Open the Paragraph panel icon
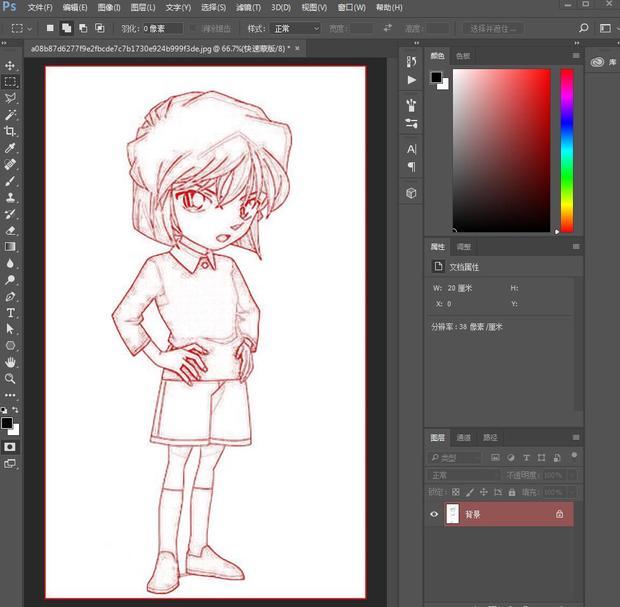The image size is (620, 607). coord(411,167)
